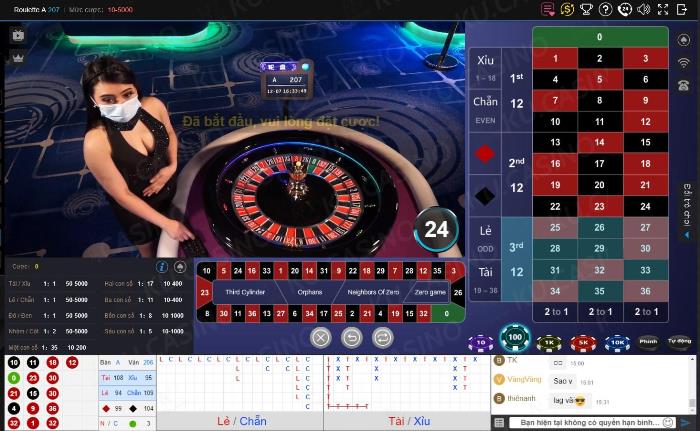Bet on 1st 12 dozen

coord(517,90)
